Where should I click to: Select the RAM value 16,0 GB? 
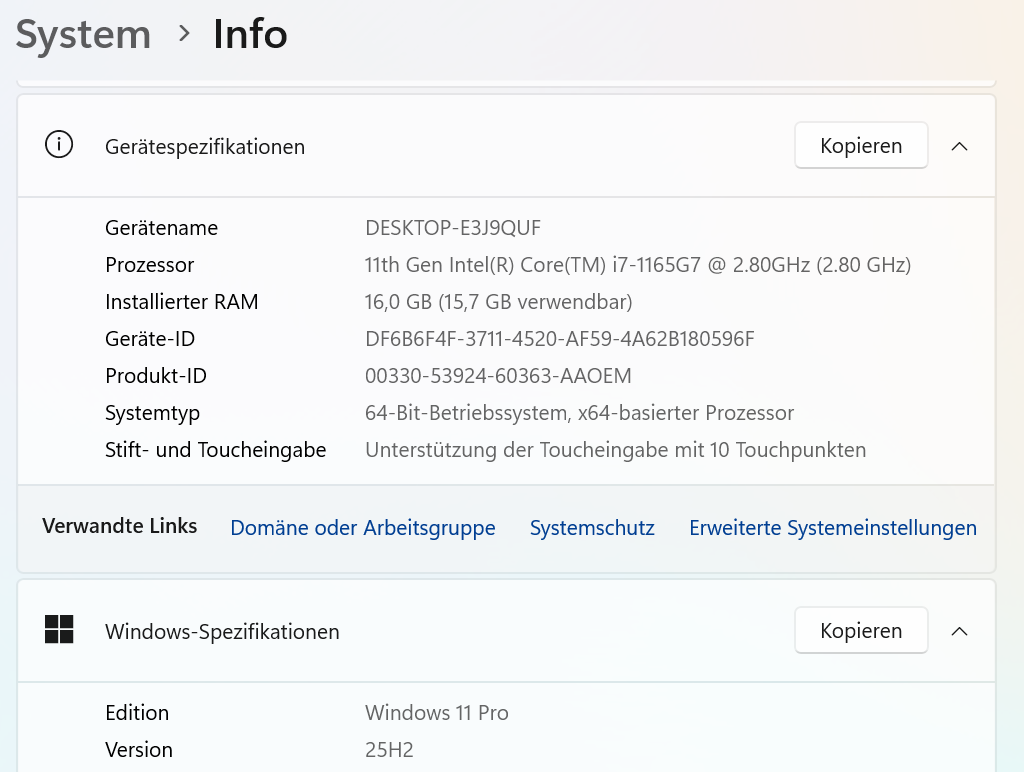(x=498, y=302)
